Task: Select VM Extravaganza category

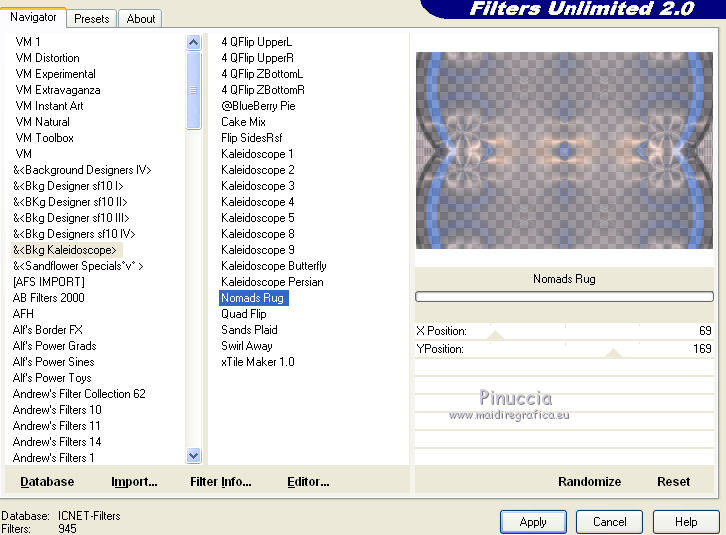Action: coord(58,90)
